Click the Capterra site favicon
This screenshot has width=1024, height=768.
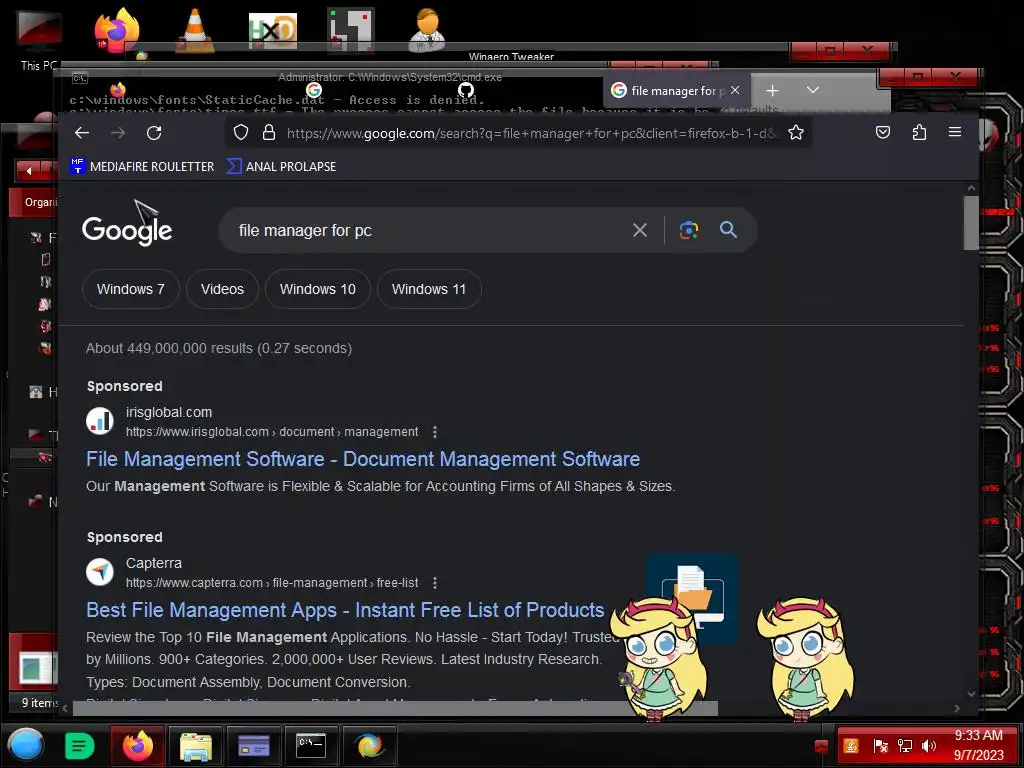100,572
